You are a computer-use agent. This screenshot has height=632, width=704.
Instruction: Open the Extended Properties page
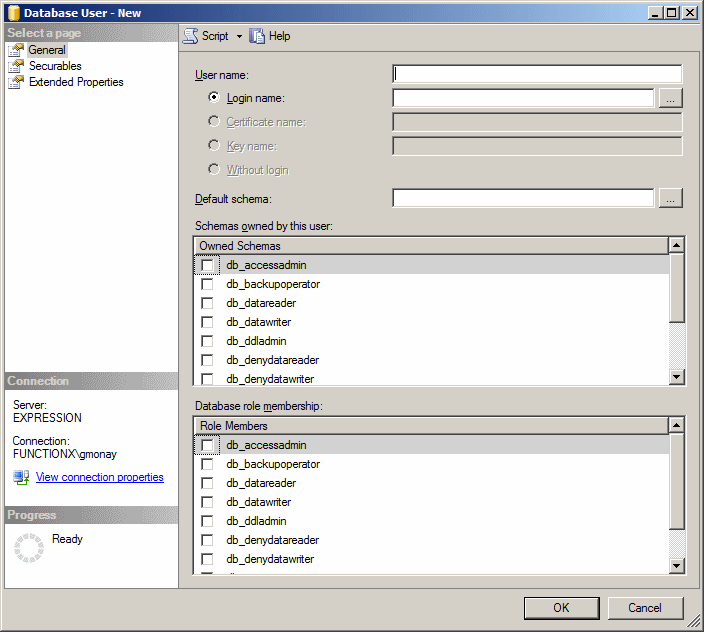[76, 82]
